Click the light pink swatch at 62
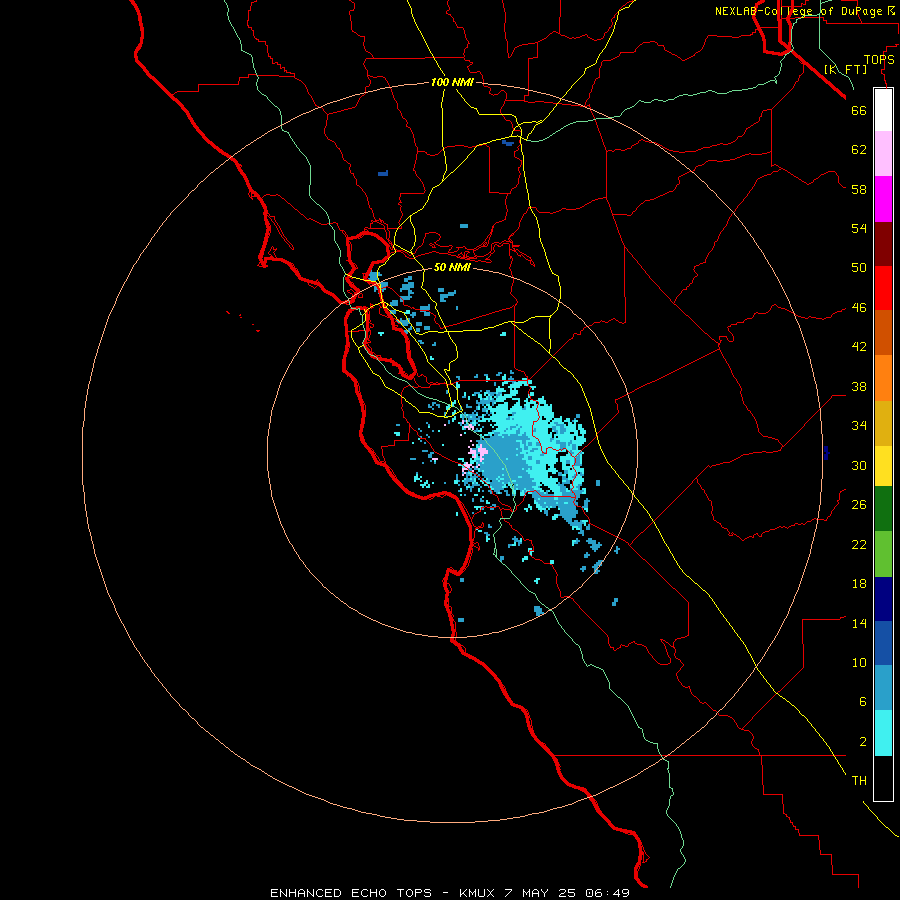The height and width of the screenshot is (900, 900). pyautogui.click(x=883, y=153)
